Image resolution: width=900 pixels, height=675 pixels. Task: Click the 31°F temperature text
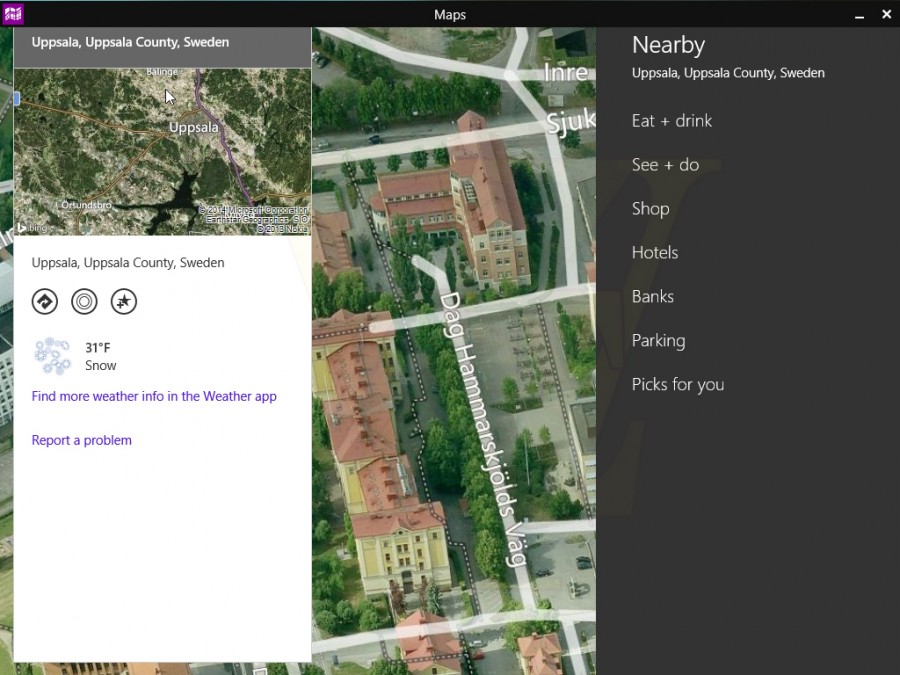(x=98, y=348)
